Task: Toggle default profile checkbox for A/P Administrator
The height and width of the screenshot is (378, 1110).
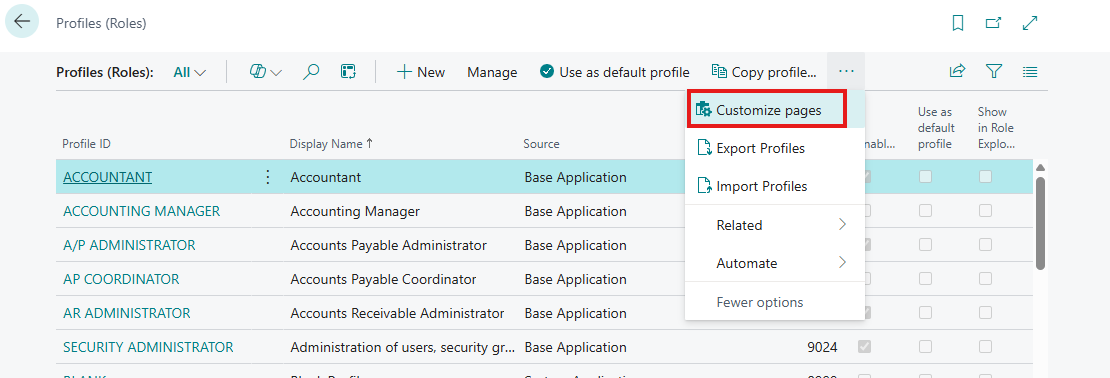Action: pyautogui.click(x=925, y=244)
